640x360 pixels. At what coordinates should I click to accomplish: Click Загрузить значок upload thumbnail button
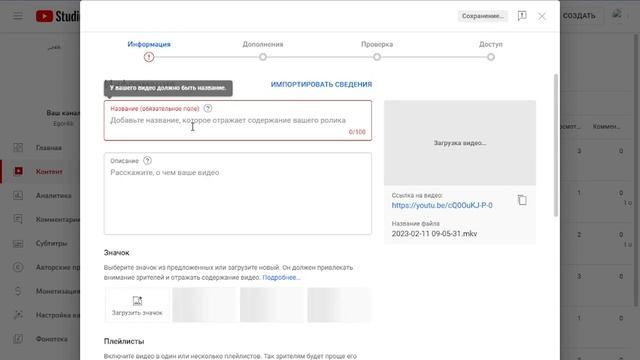tap(137, 305)
